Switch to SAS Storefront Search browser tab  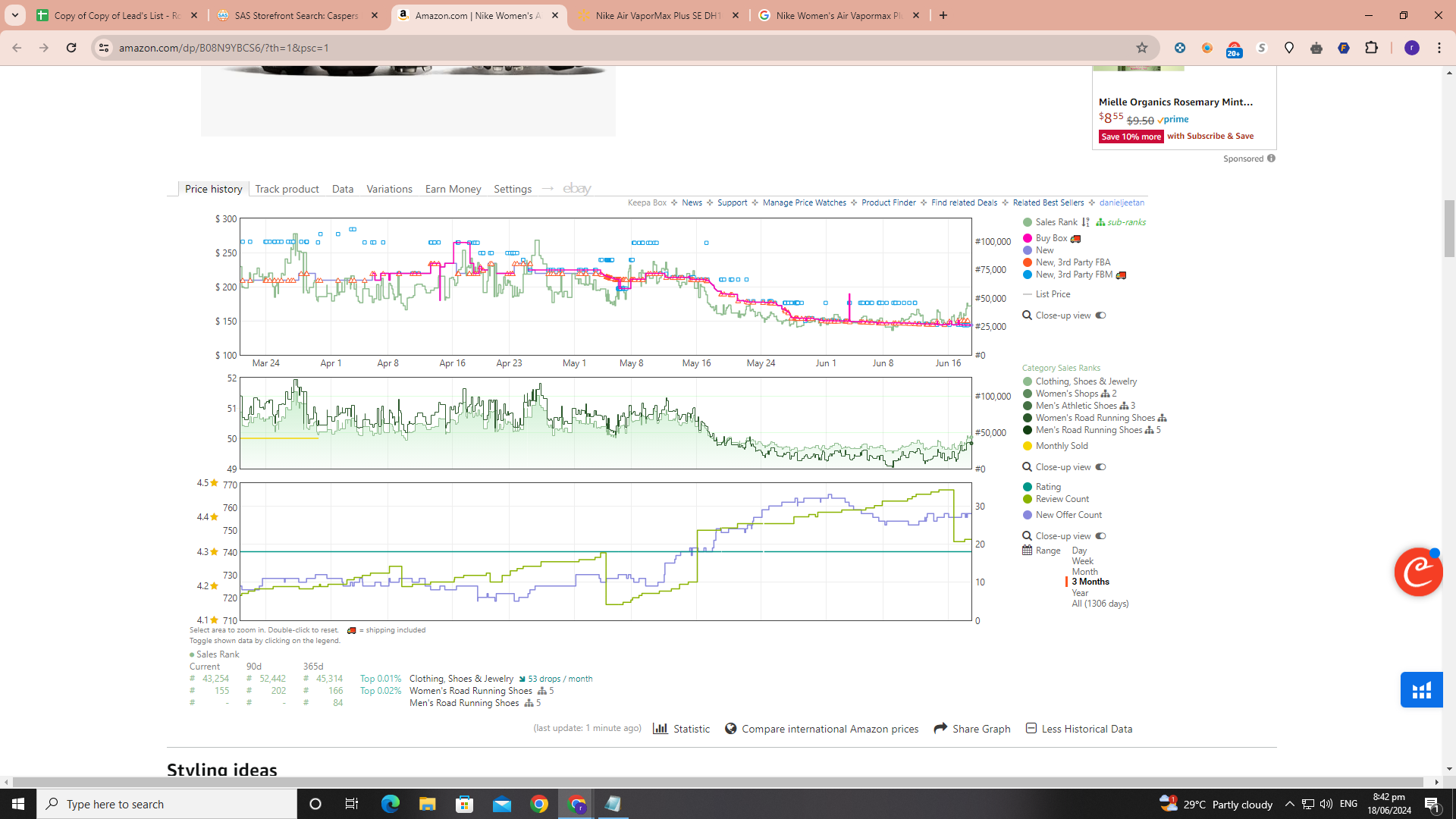point(297,15)
